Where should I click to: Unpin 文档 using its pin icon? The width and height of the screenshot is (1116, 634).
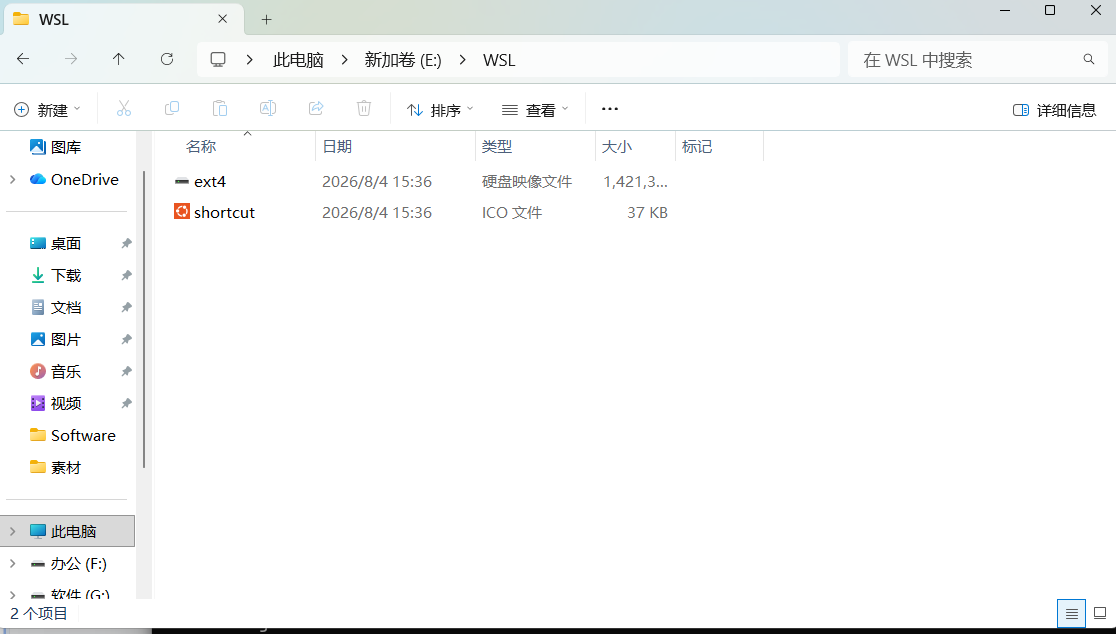[126, 307]
